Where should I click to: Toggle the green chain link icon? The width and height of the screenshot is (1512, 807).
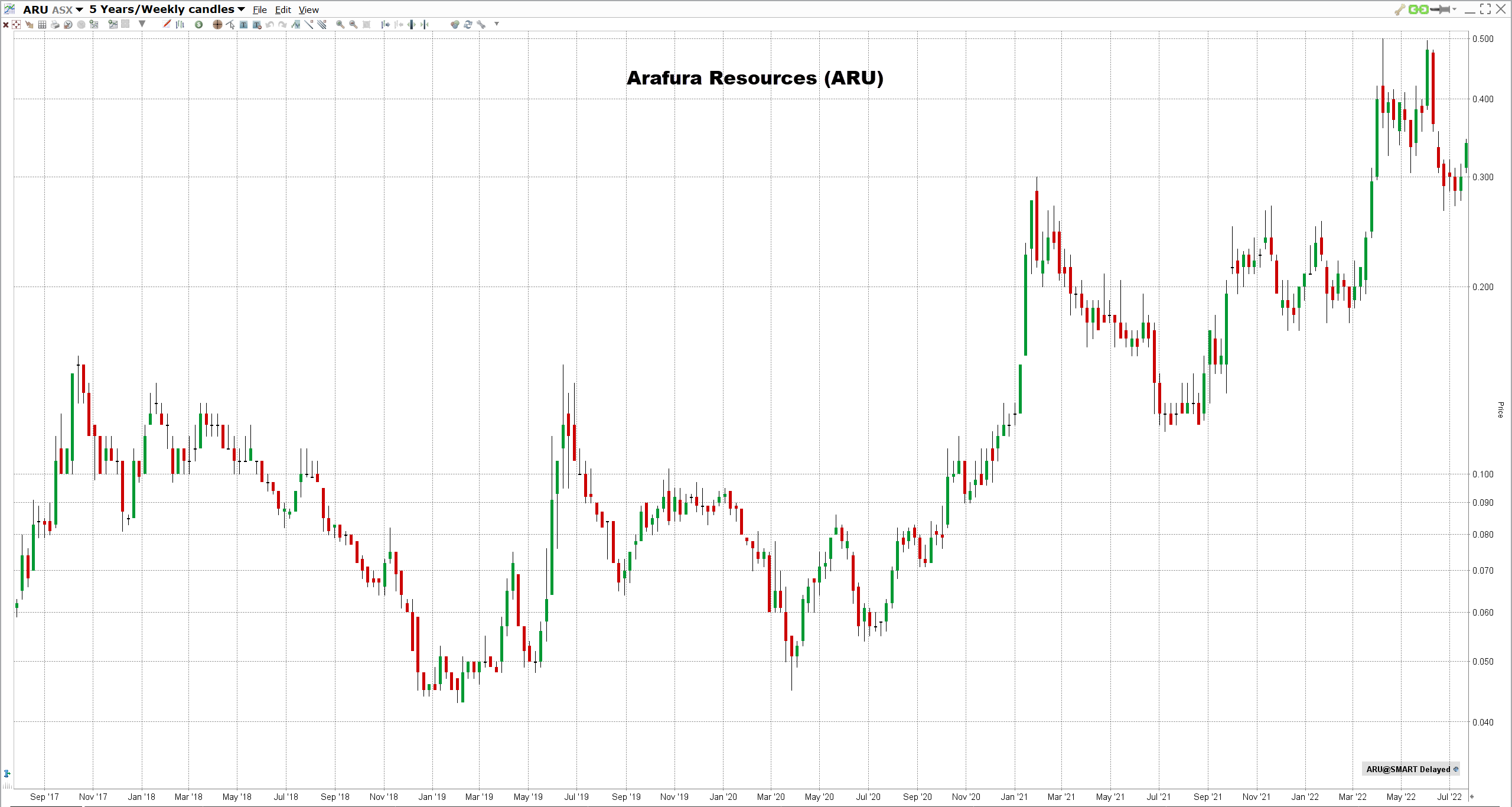tap(1418, 9)
